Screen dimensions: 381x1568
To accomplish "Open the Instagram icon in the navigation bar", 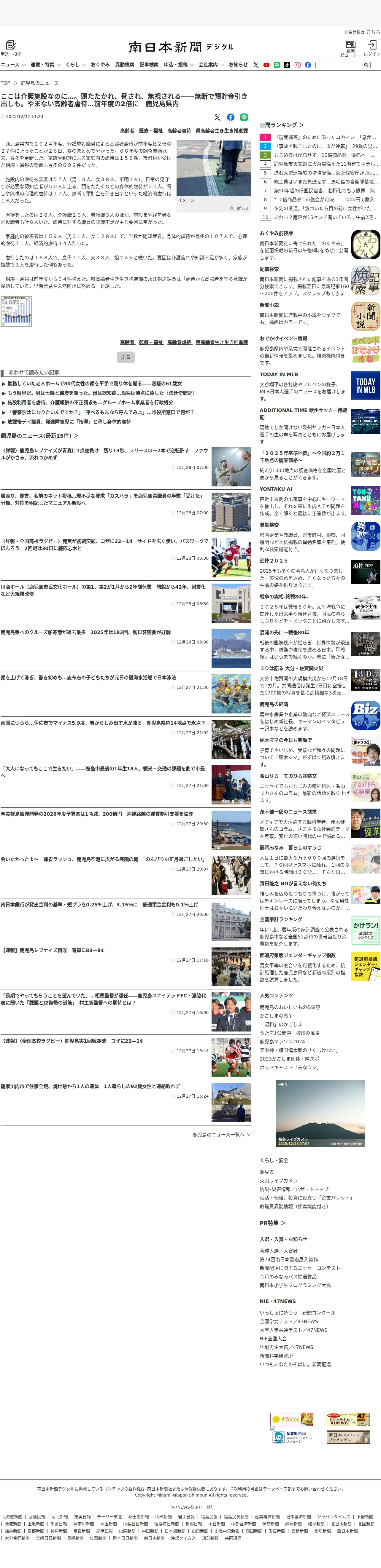I will click(298, 65).
